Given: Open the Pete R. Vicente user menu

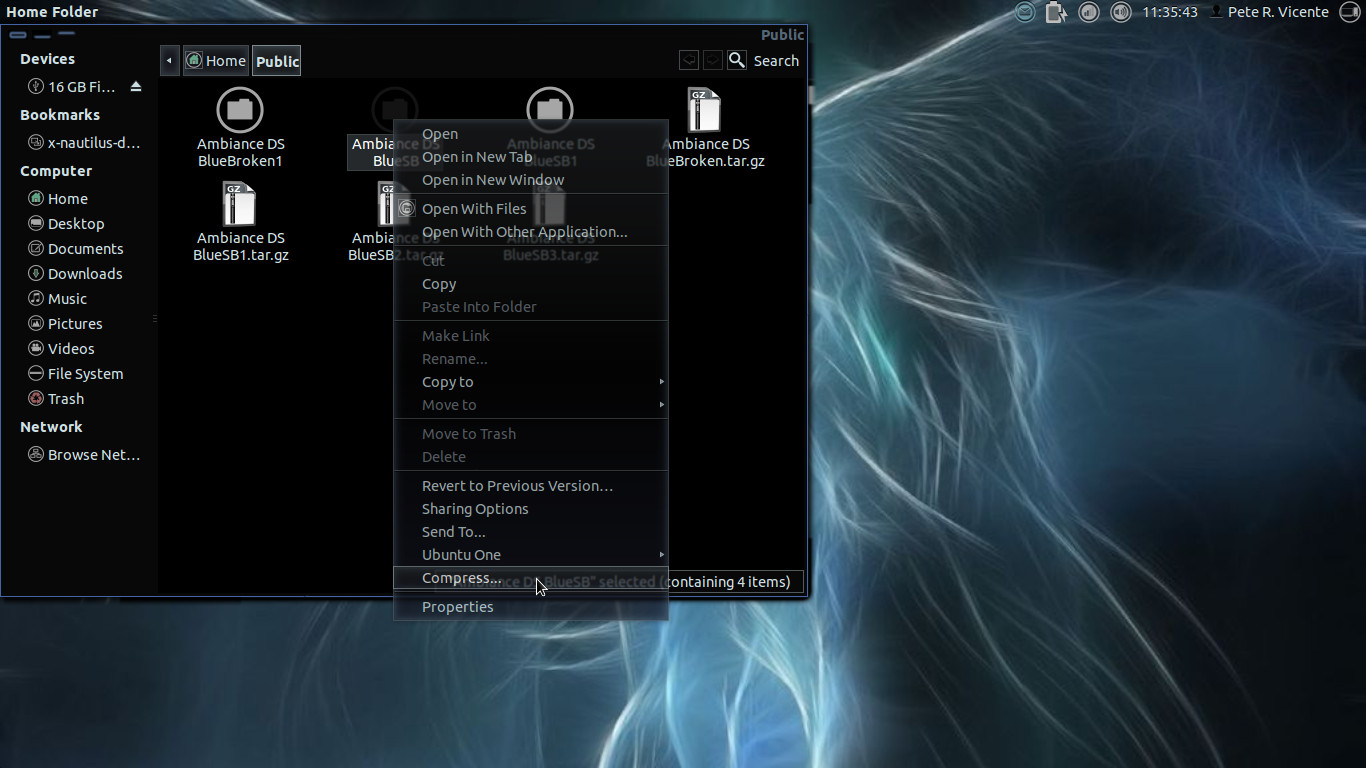Looking at the screenshot, I should (x=1269, y=12).
